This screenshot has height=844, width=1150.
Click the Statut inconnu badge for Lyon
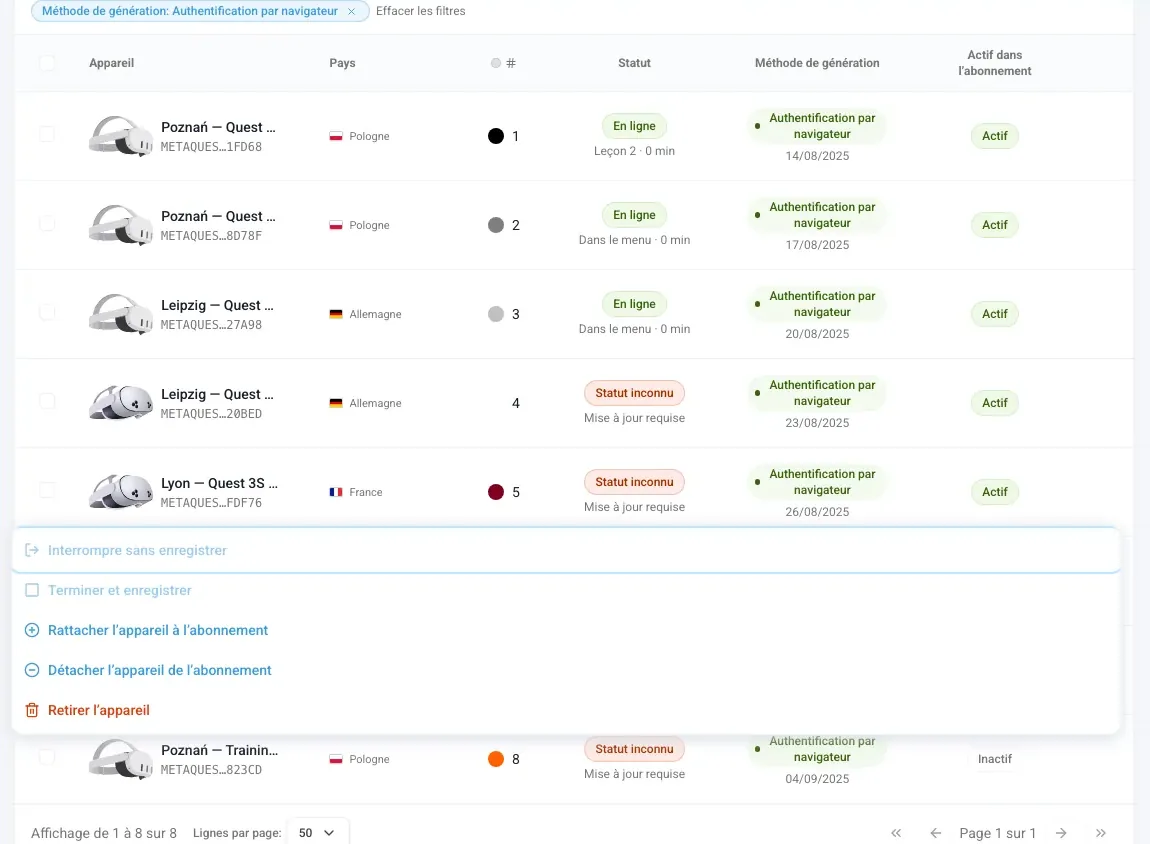pyautogui.click(x=634, y=482)
